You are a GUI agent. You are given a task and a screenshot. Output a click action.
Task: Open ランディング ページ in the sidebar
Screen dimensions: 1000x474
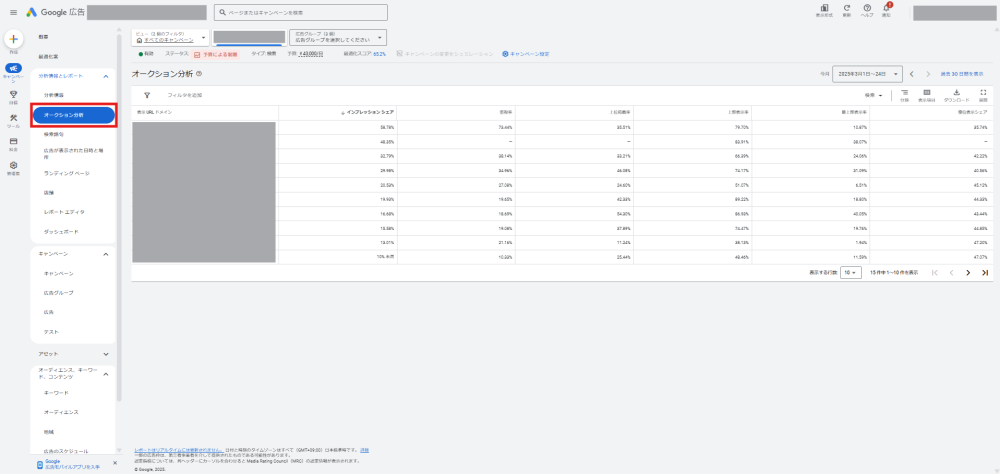(66, 173)
